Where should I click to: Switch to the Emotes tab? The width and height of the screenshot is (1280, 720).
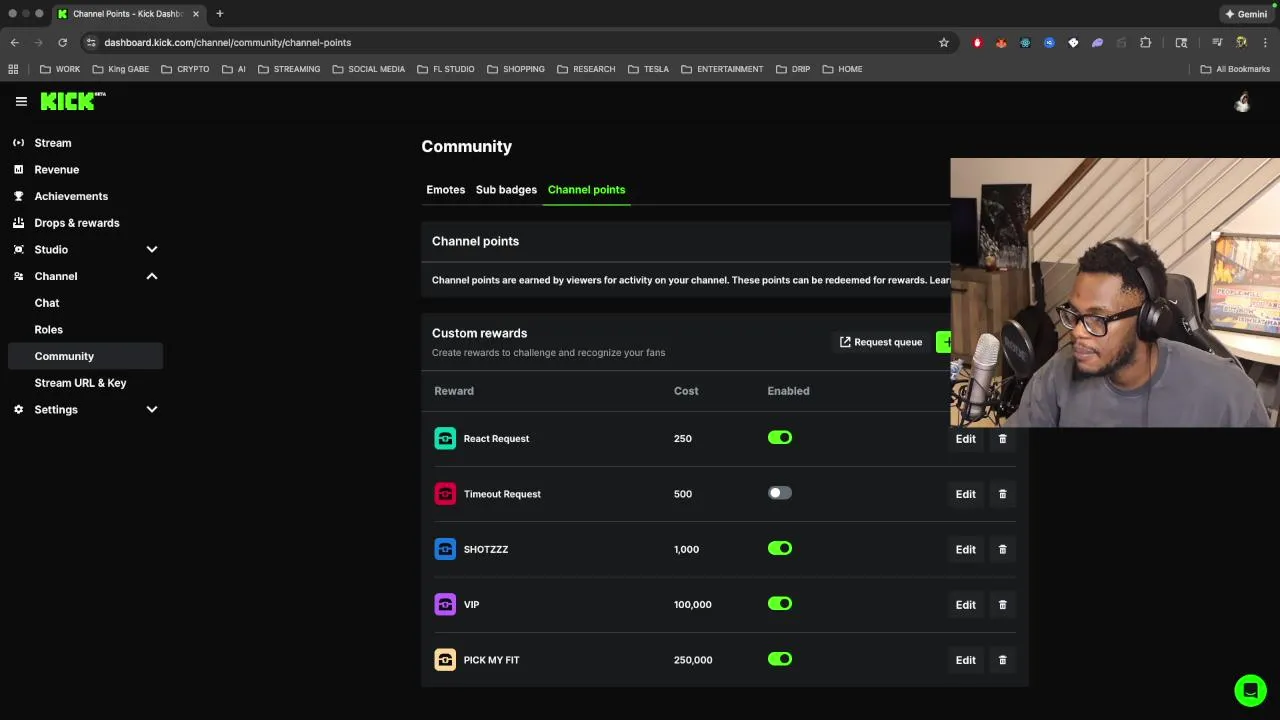pos(445,190)
